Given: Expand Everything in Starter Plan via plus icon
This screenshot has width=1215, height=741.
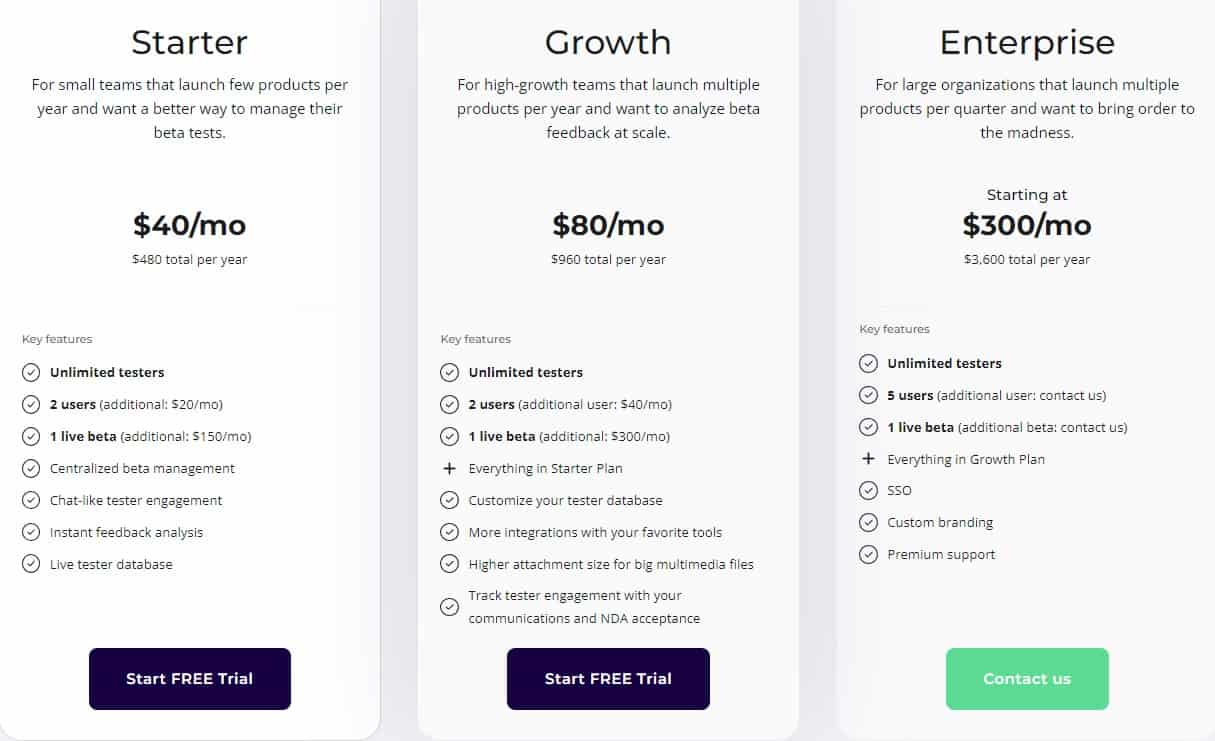Looking at the screenshot, I should click(x=449, y=468).
